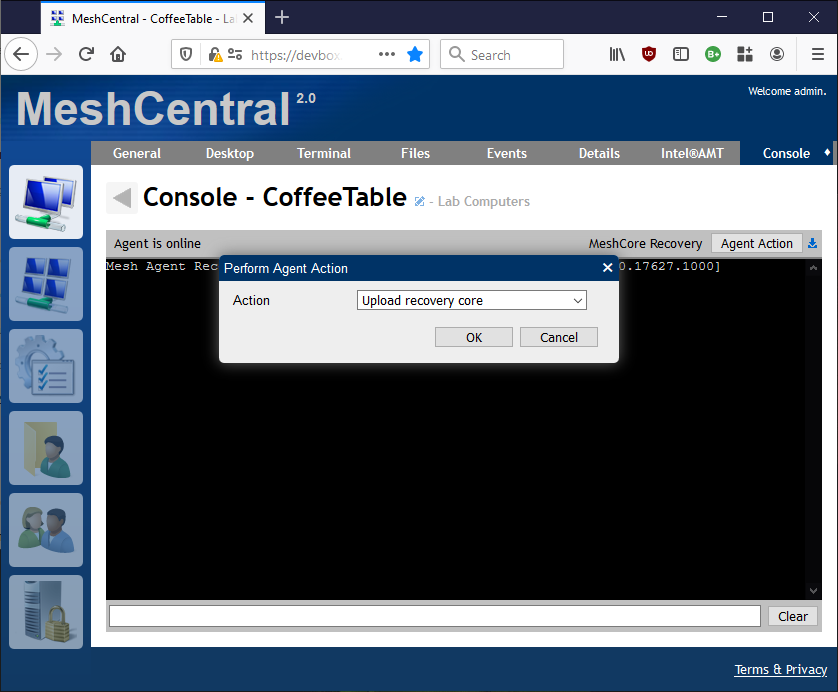The height and width of the screenshot is (692, 838).
Task: Expand the Action dropdown showing Upload recovery core
Action: pos(471,300)
